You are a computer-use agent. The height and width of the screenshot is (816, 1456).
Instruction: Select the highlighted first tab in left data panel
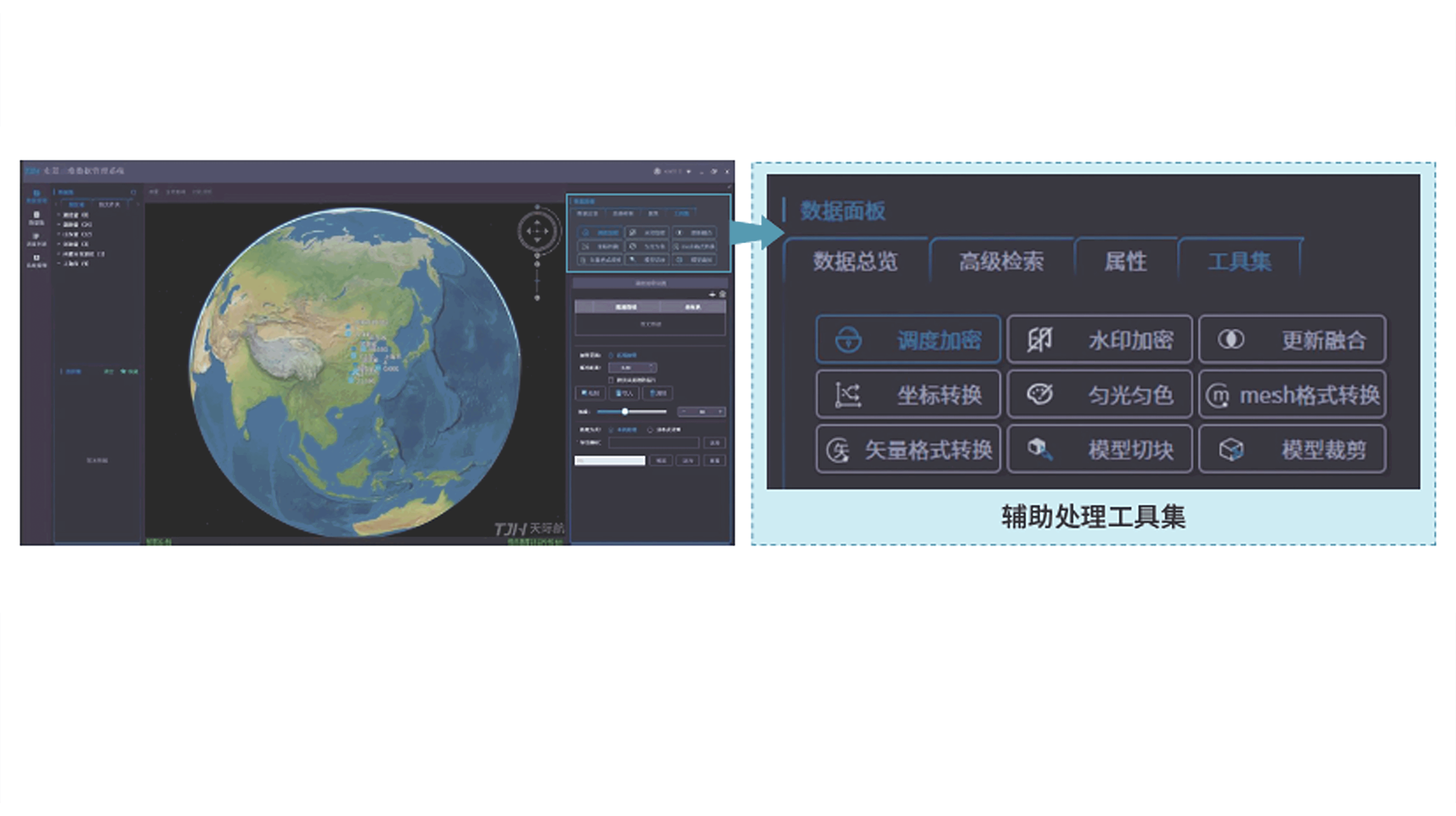(76, 205)
